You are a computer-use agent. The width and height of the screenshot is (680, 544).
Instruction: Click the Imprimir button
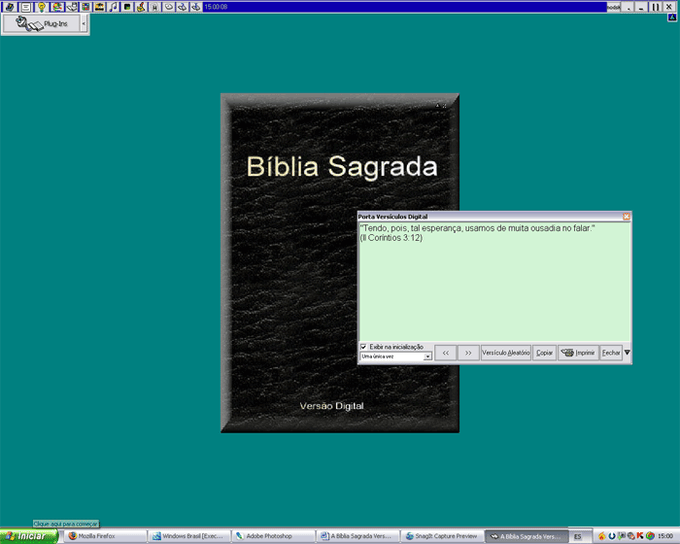coord(578,353)
